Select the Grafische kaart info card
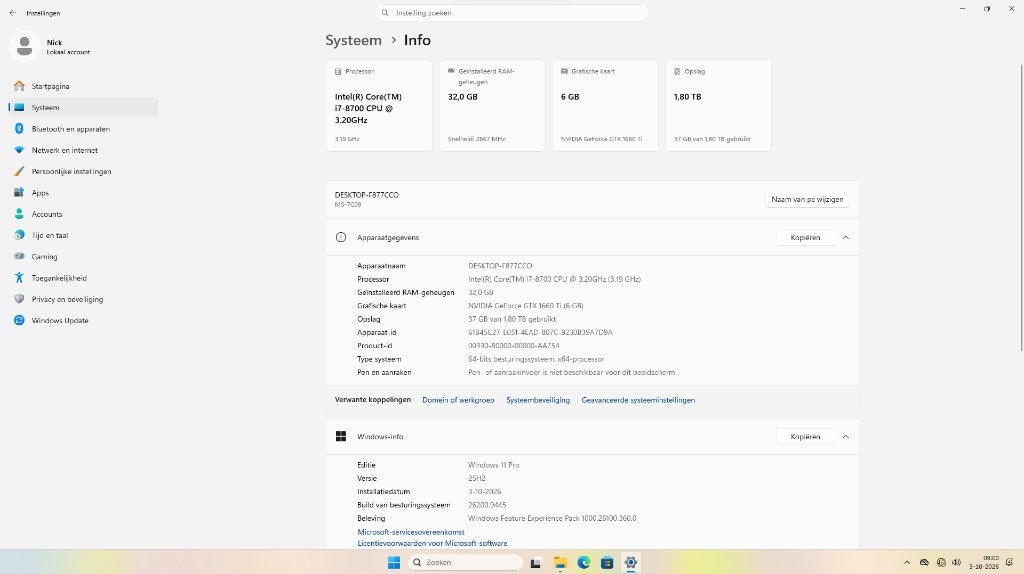 [605, 105]
